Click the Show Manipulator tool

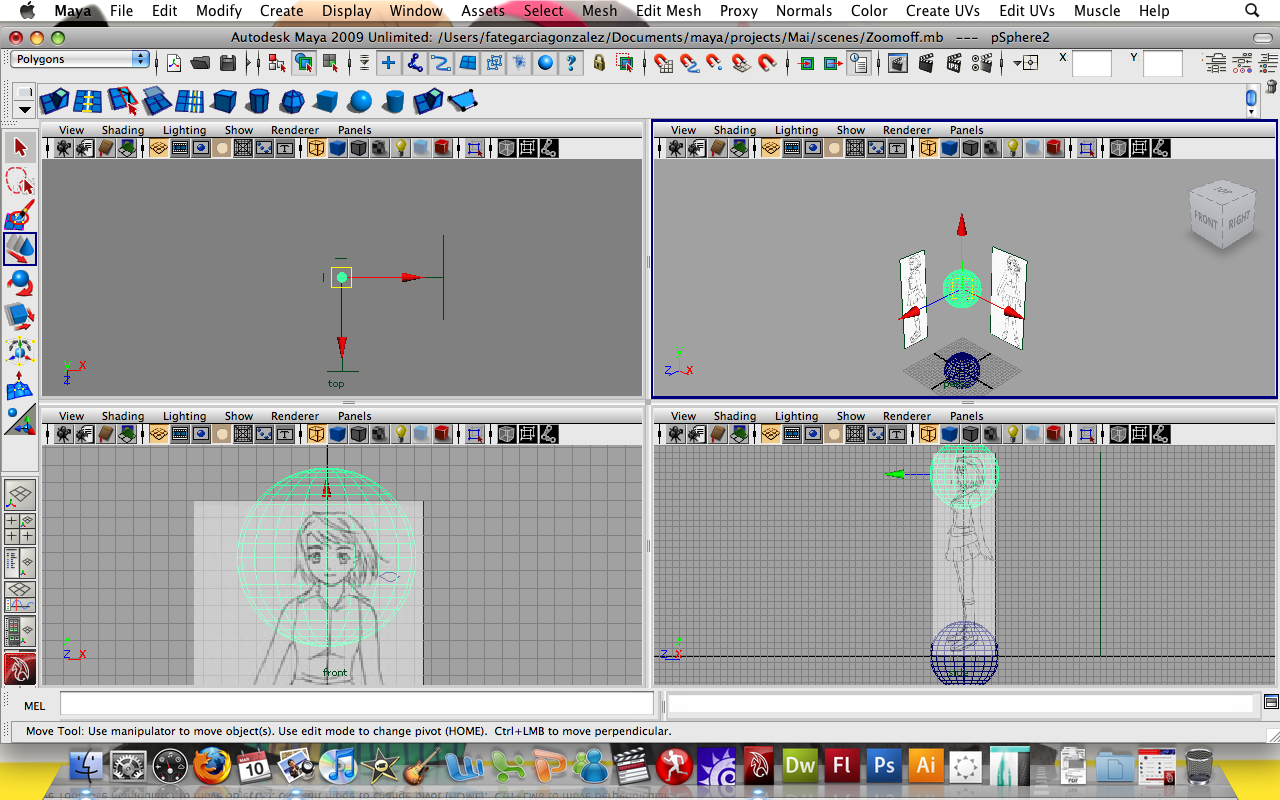pyautogui.click(x=20, y=419)
